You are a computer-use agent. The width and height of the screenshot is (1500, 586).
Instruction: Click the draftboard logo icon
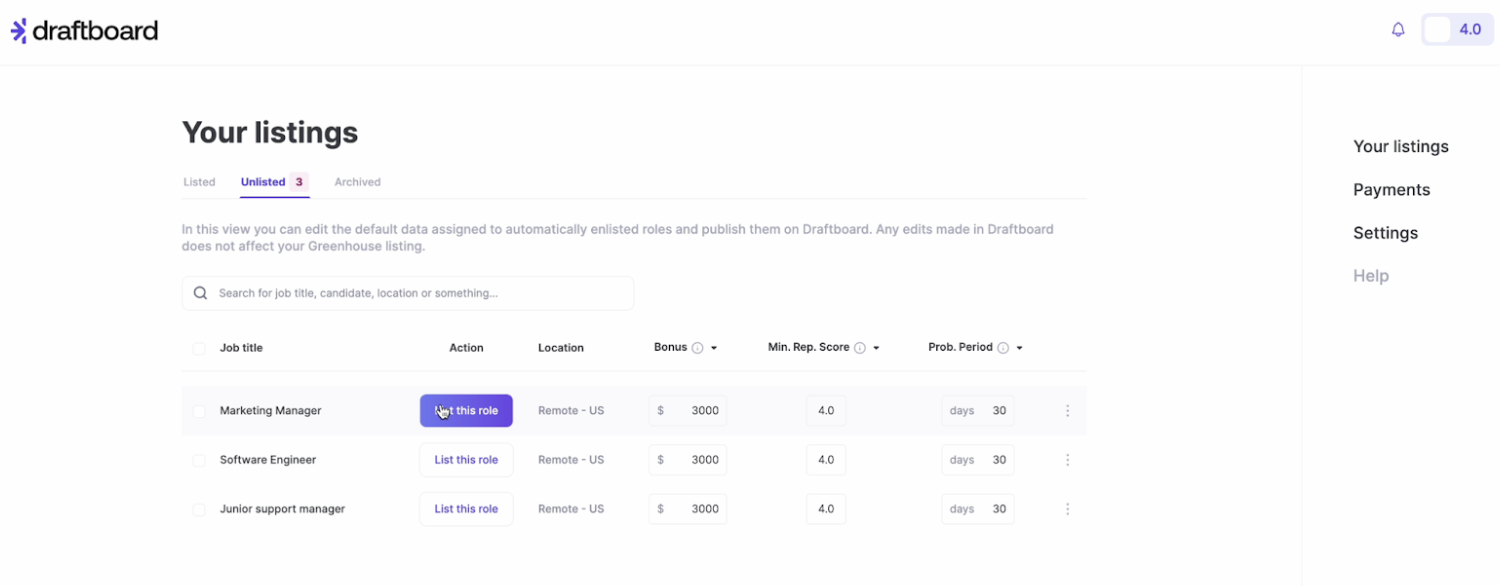pos(16,29)
